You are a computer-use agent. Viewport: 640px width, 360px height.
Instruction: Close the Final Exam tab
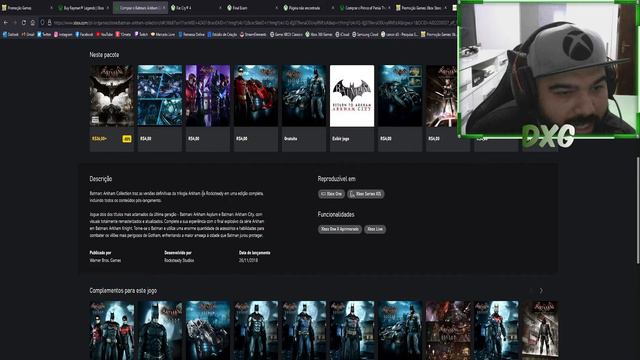pyautogui.click(x=277, y=8)
